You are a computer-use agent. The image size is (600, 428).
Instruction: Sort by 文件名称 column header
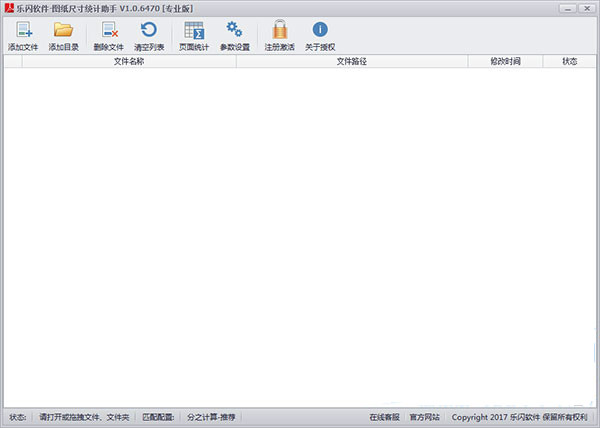[x=129, y=61]
